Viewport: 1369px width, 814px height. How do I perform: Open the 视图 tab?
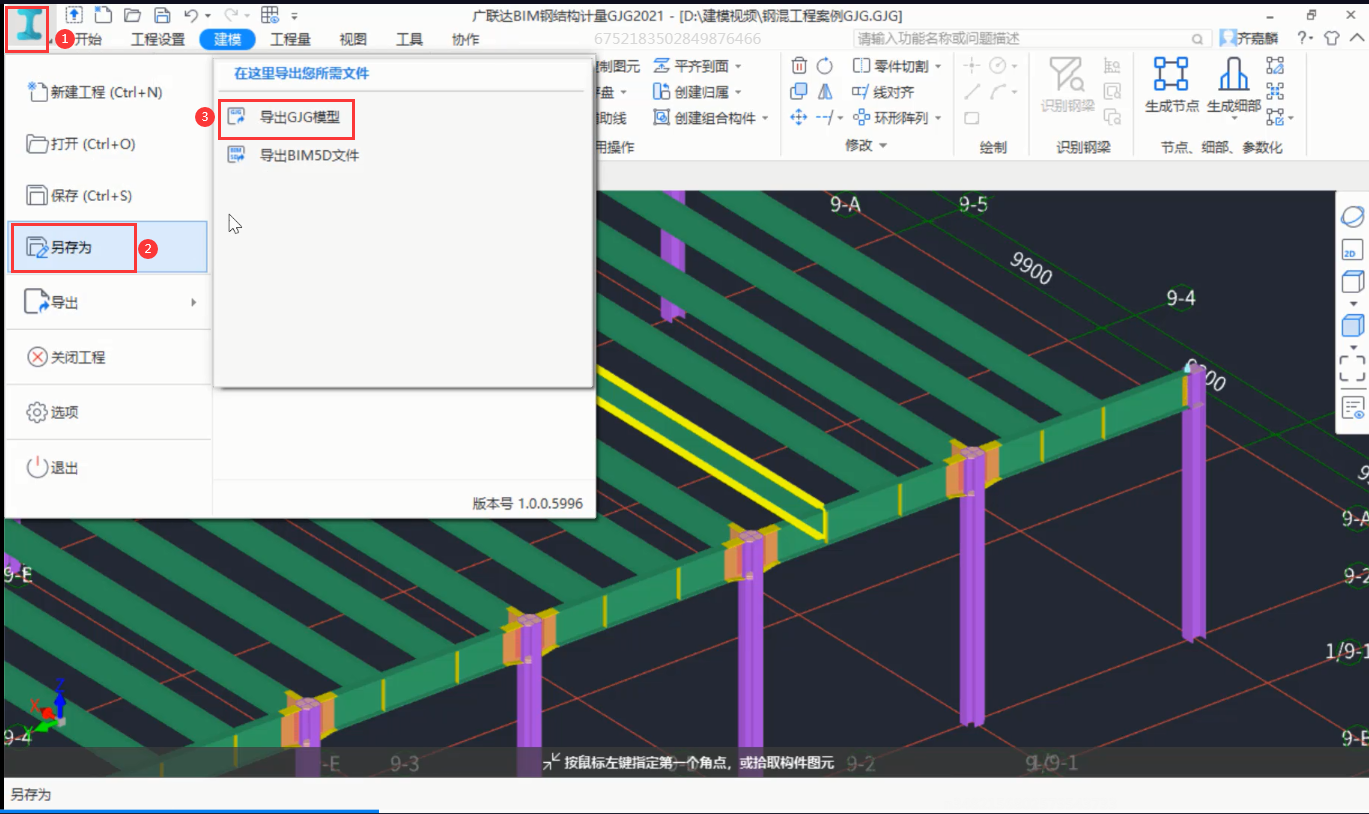[x=353, y=39]
